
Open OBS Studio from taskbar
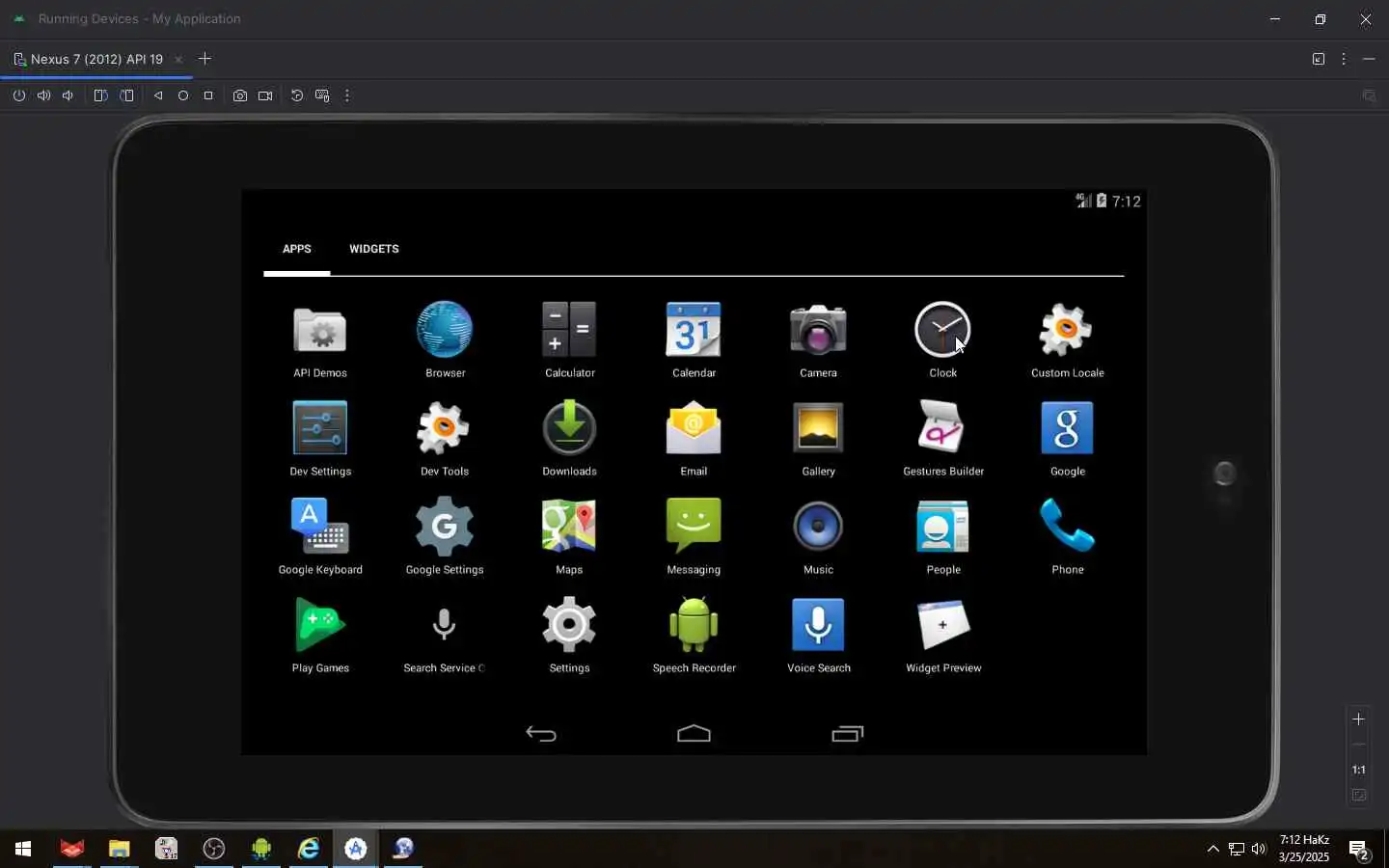[x=213, y=849]
